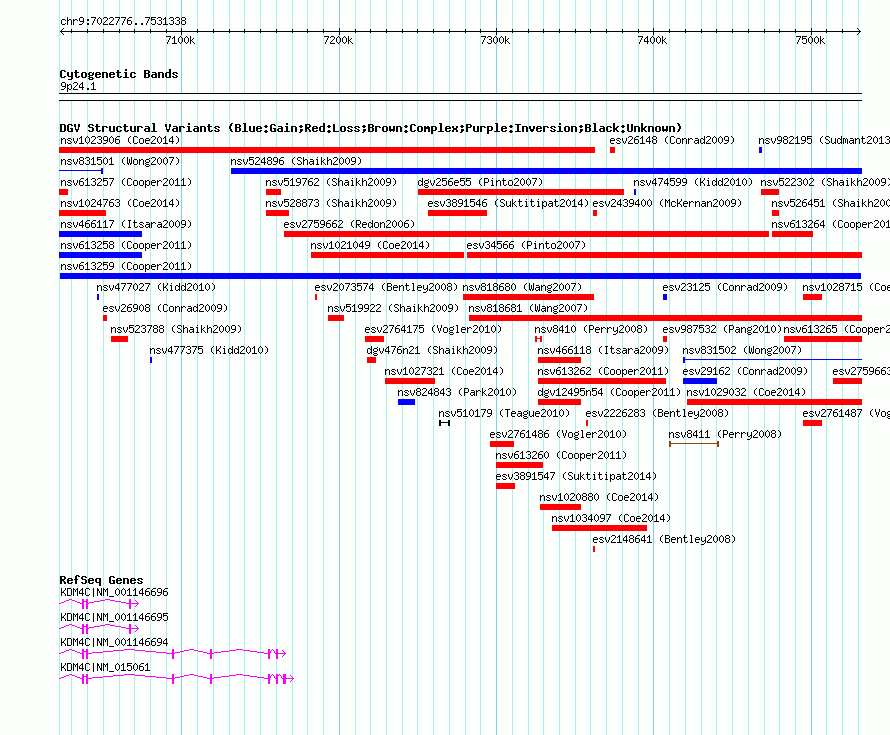Select the nsv1021049 (Coe2014) variant label
The image size is (890, 735).
(x=370, y=245)
